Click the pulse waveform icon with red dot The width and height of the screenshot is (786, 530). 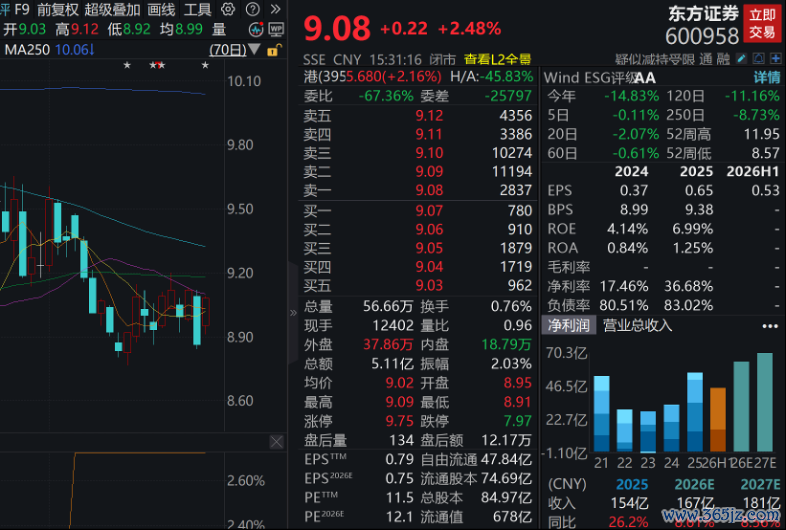coord(256,30)
